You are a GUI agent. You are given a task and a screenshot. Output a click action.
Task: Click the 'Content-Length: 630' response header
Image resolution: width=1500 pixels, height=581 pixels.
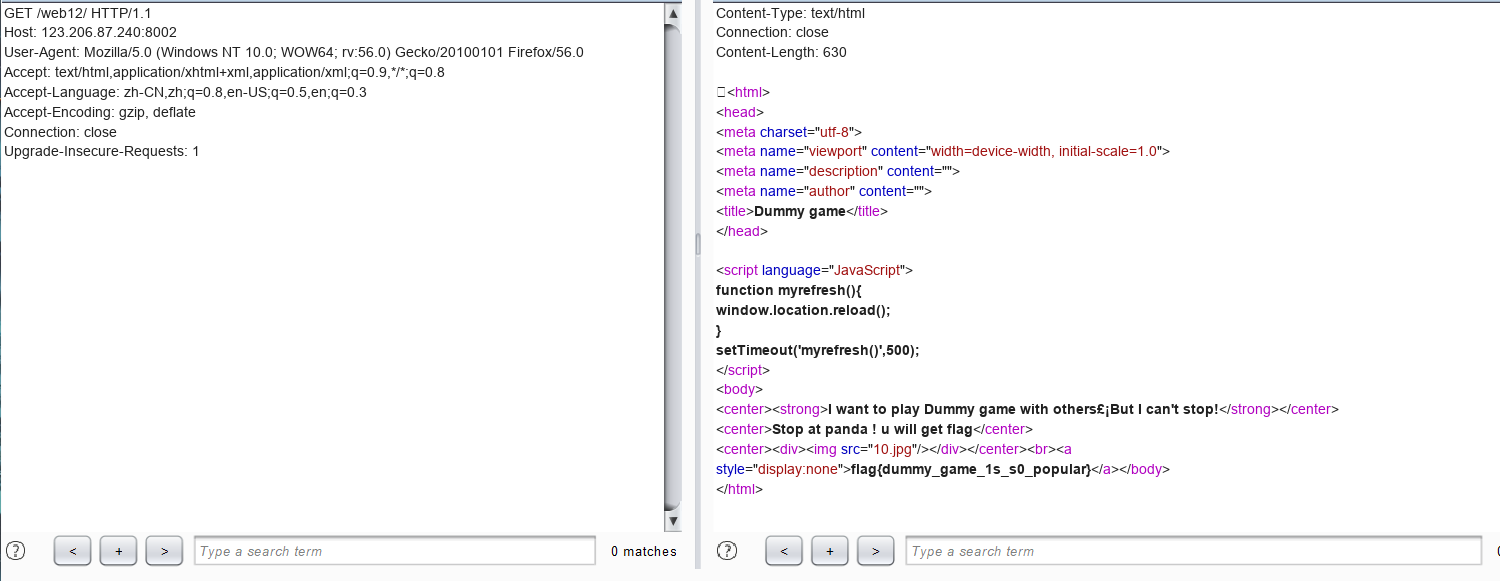[x=781, y=53]
